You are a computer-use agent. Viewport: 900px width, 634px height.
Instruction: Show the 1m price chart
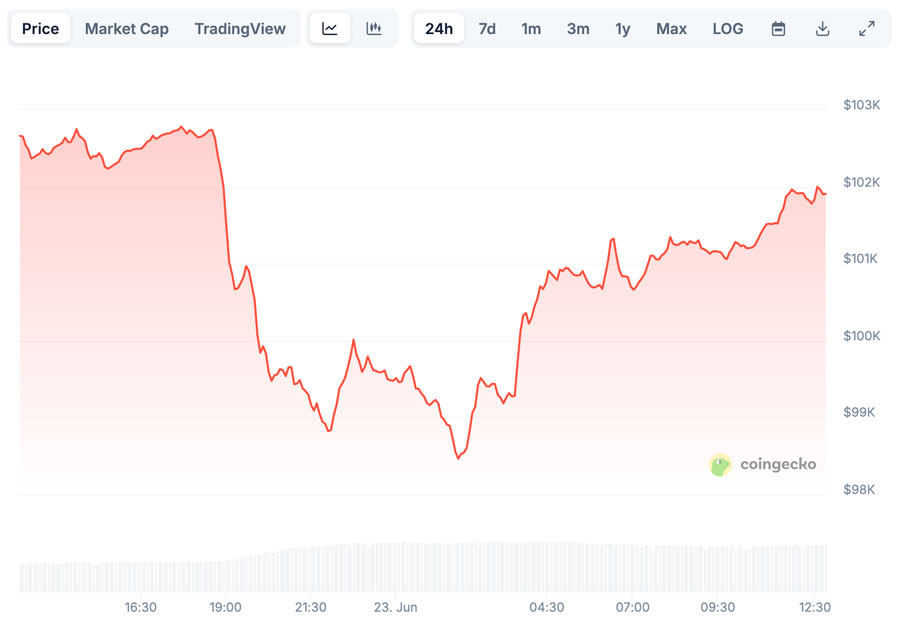pyautogui.click(x=531, y=28)
